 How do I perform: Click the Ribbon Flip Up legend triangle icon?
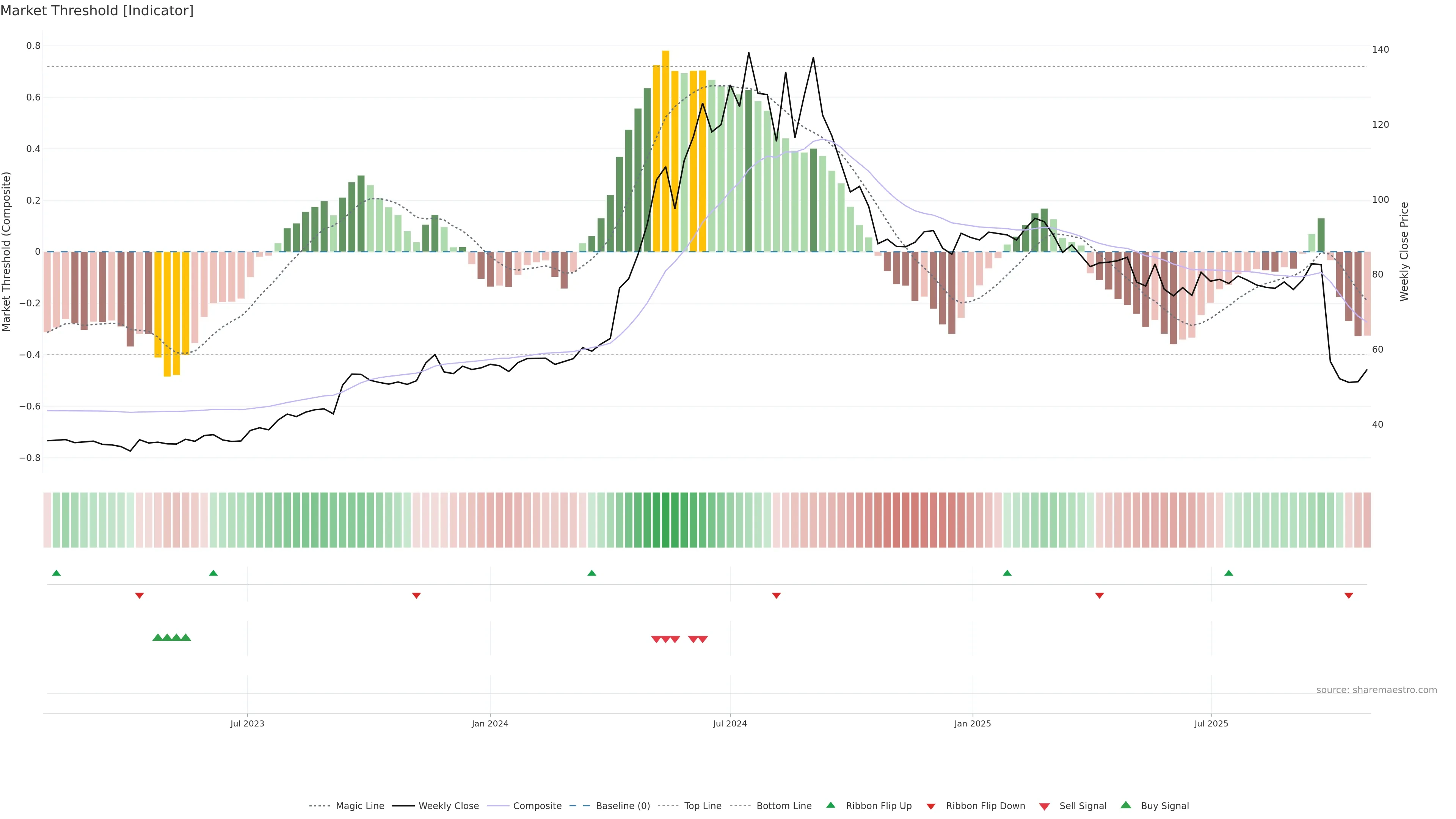pyautogui.click(x=830, y=805)
